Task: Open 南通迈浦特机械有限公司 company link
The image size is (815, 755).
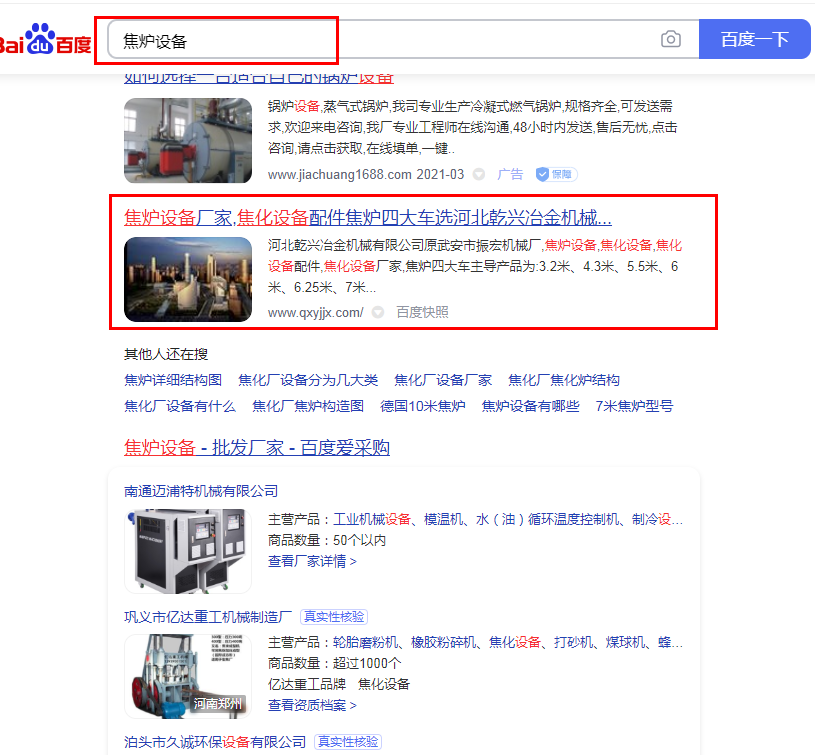Action: (201, 491)
